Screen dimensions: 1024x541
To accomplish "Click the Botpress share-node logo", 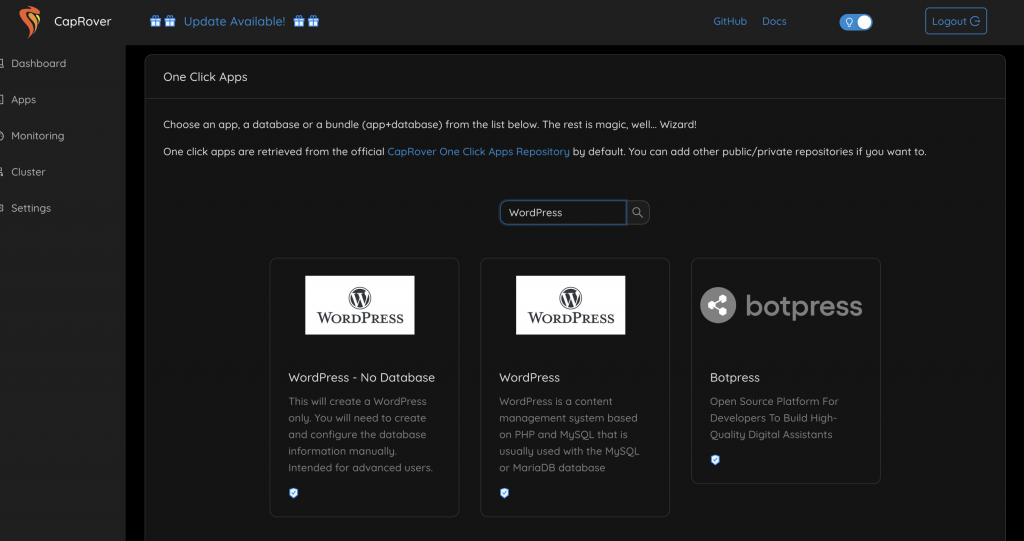I will pyautogui.click(x=718, y=305).
